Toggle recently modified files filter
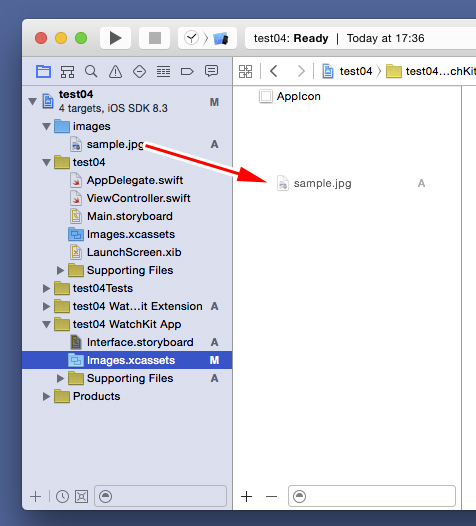 coord(62,496)
